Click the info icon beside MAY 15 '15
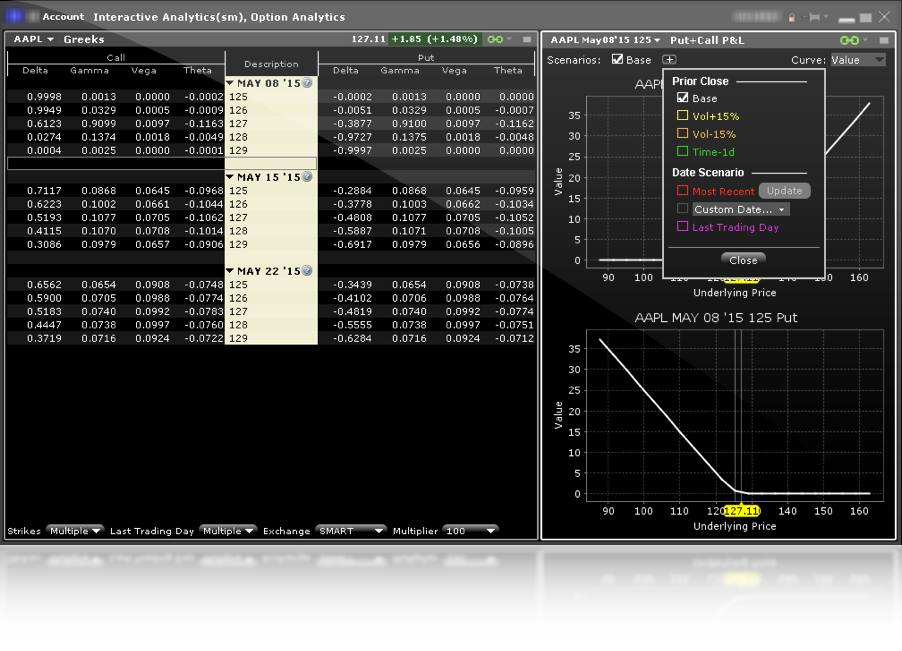Screen dimensions: 902x651 [307, 177]
